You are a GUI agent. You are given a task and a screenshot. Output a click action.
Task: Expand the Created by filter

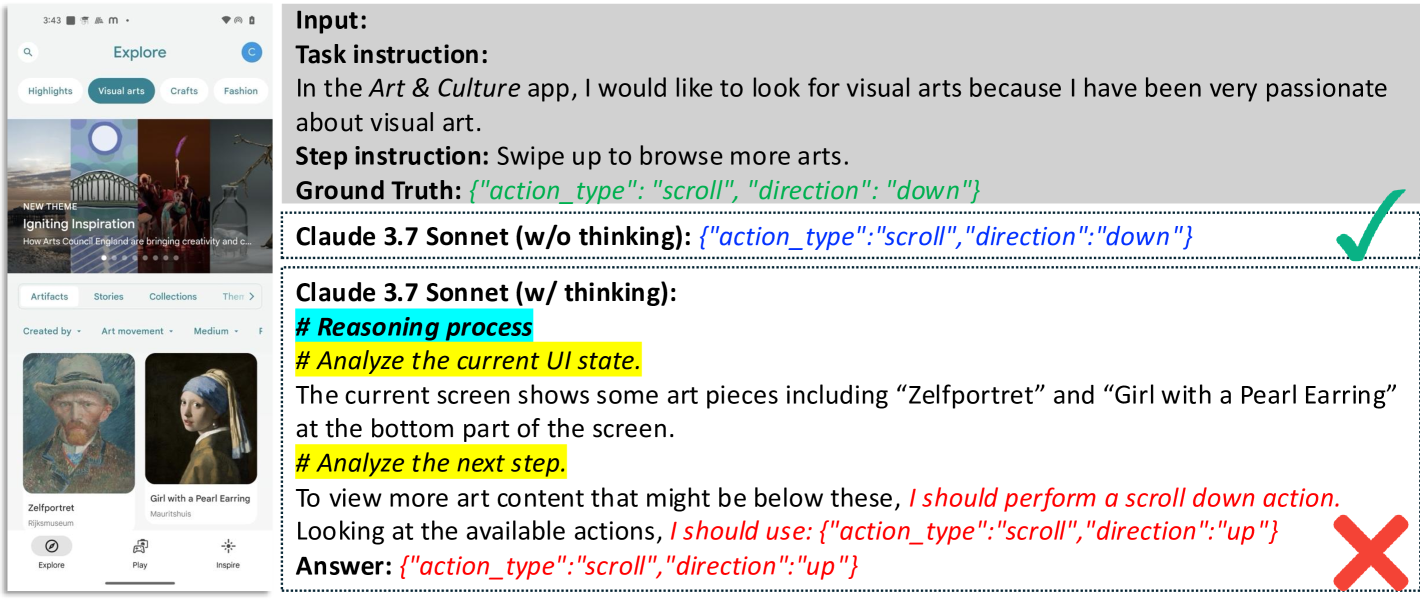tap(52, 331)
